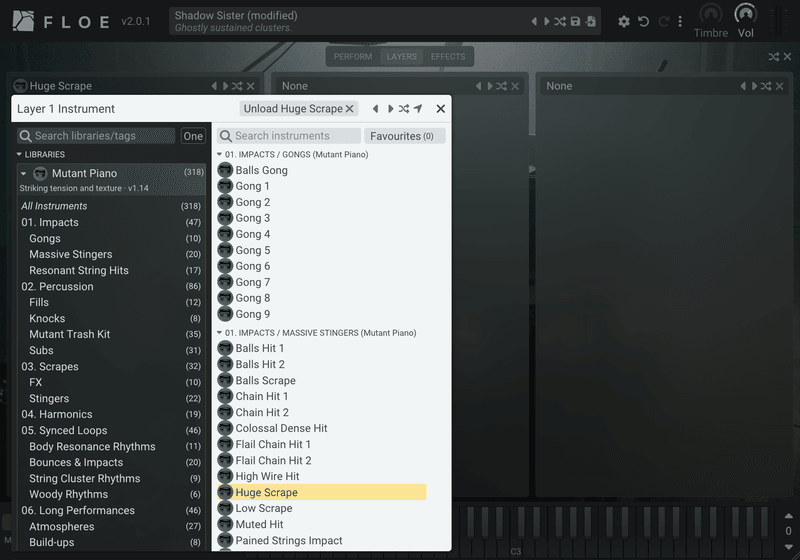Toggle the One filter mode button
The height and width of the screenshot is (560, 800).
[x=193, y=136]
